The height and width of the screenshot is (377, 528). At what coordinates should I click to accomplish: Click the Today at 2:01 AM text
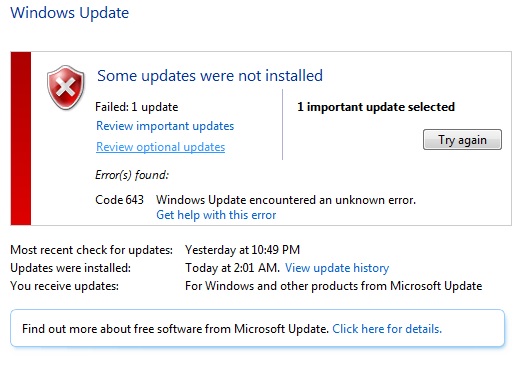[x=232, y=268]
